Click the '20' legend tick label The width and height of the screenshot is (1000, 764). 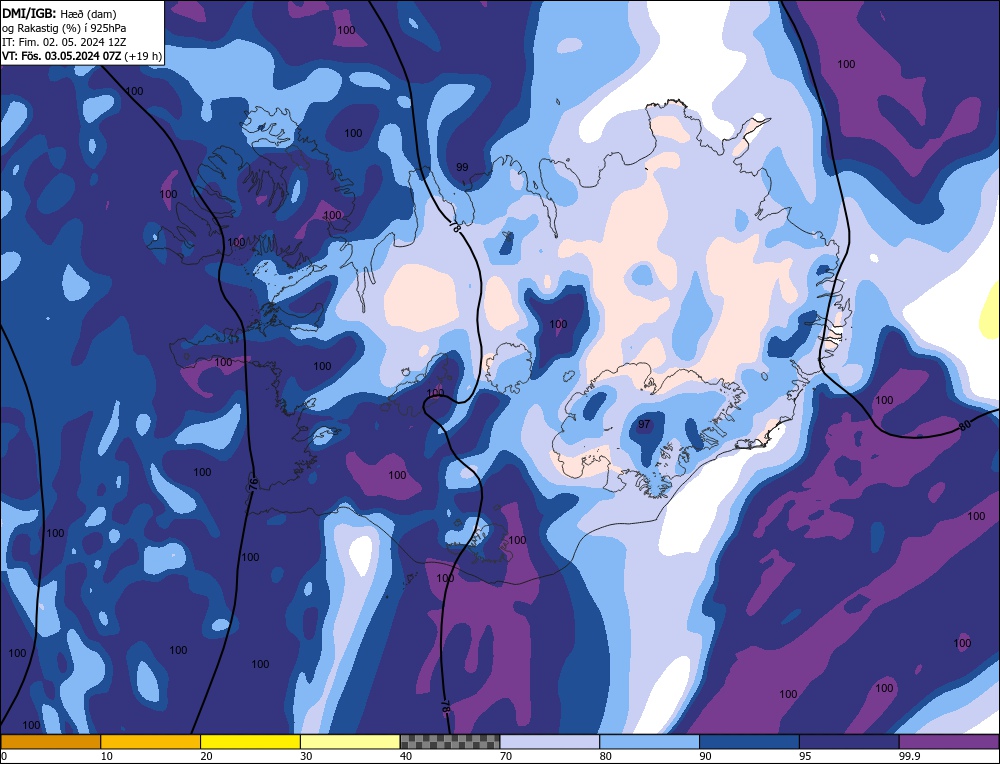(207, 756)
